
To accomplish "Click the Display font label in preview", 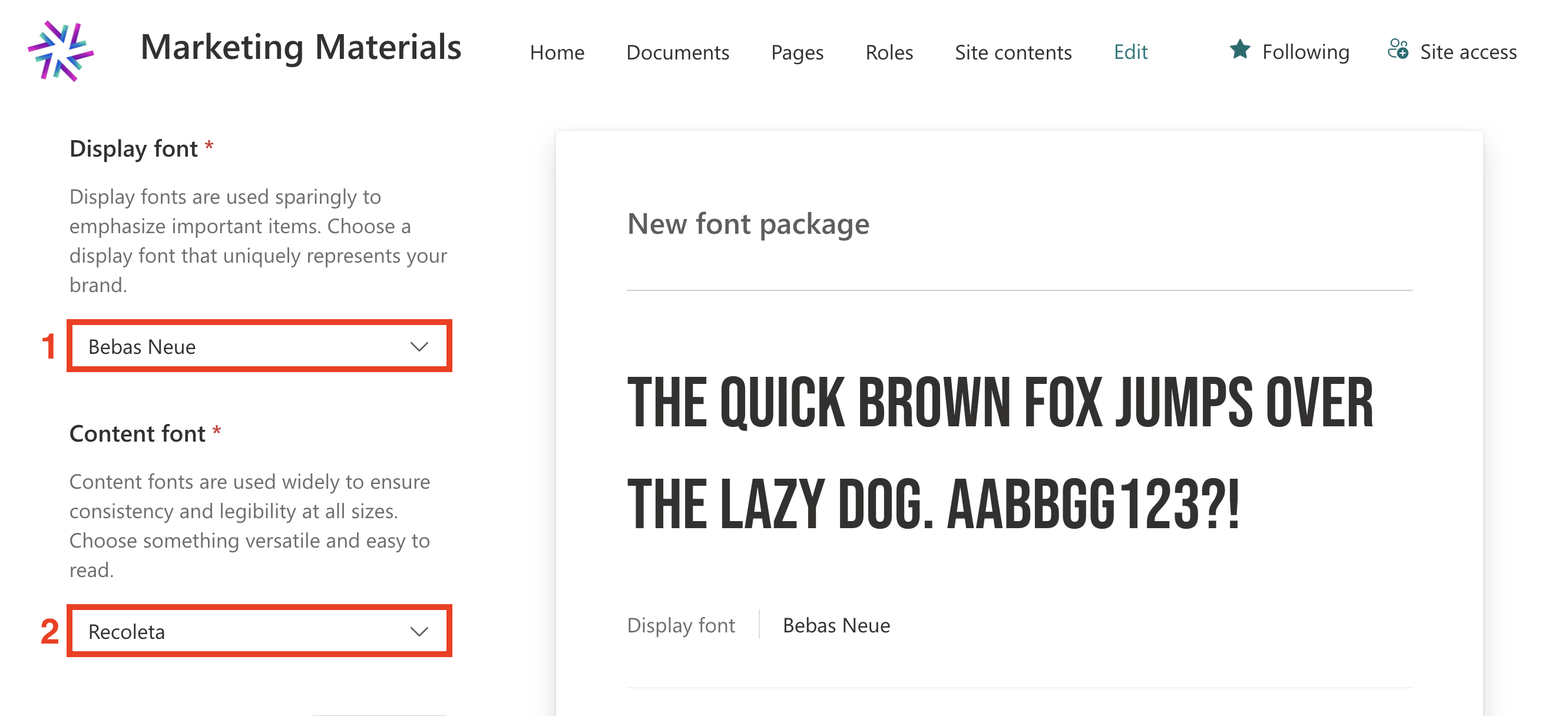I will tap(680, 625).
